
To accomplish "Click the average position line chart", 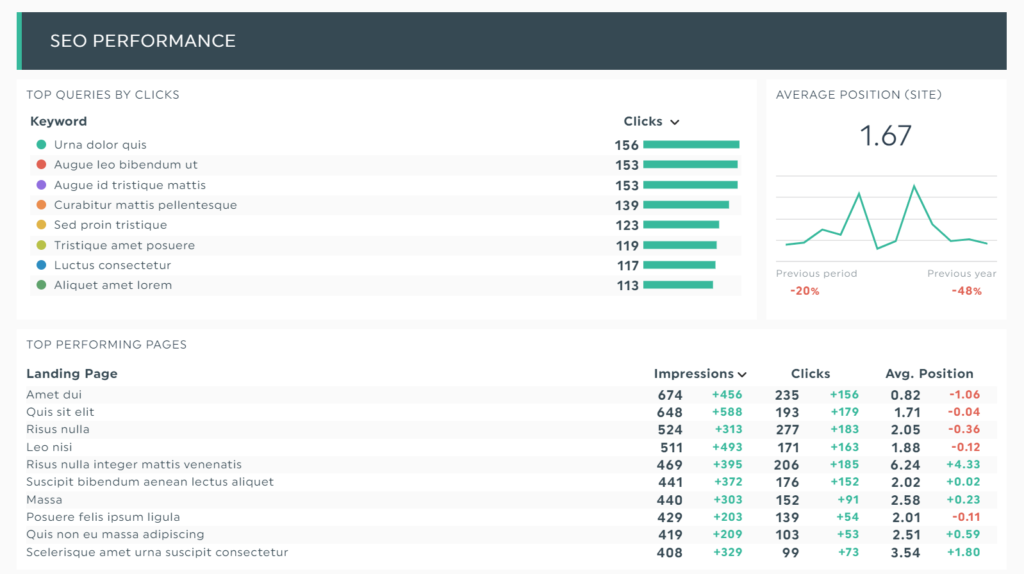I will tap(886, 218).
